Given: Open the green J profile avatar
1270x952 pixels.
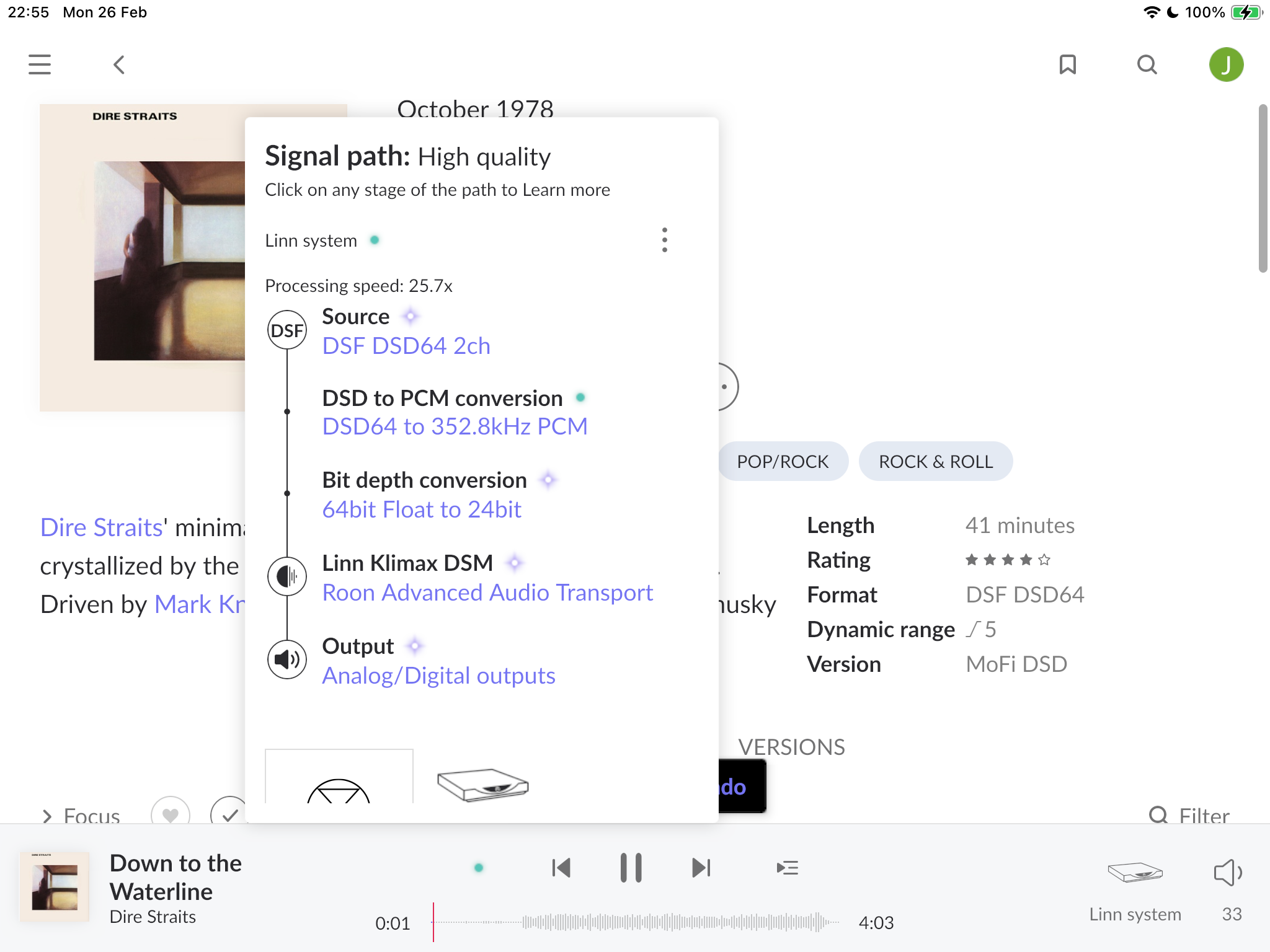Looking at the screenshot, I should [1226, 64].
